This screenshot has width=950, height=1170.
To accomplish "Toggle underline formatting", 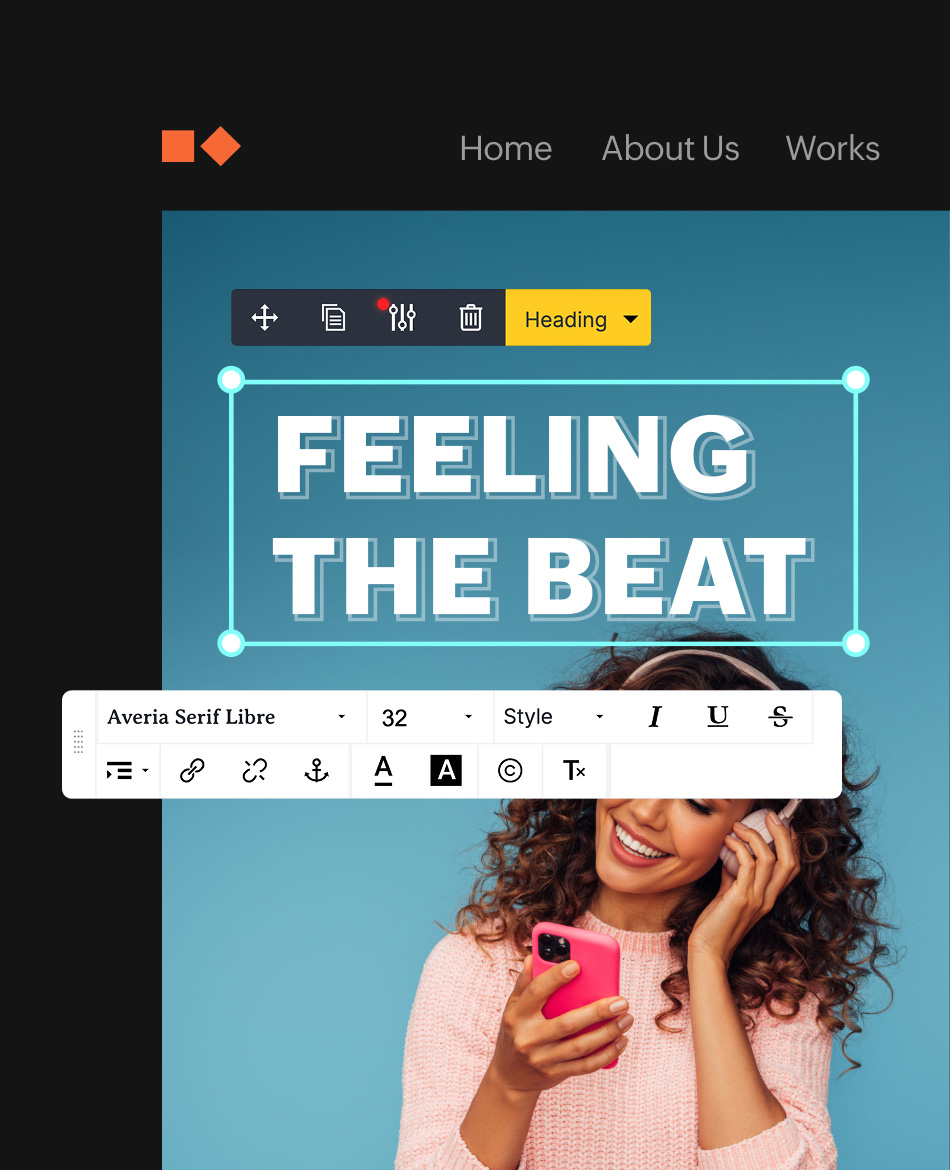I will pos(717,716).
